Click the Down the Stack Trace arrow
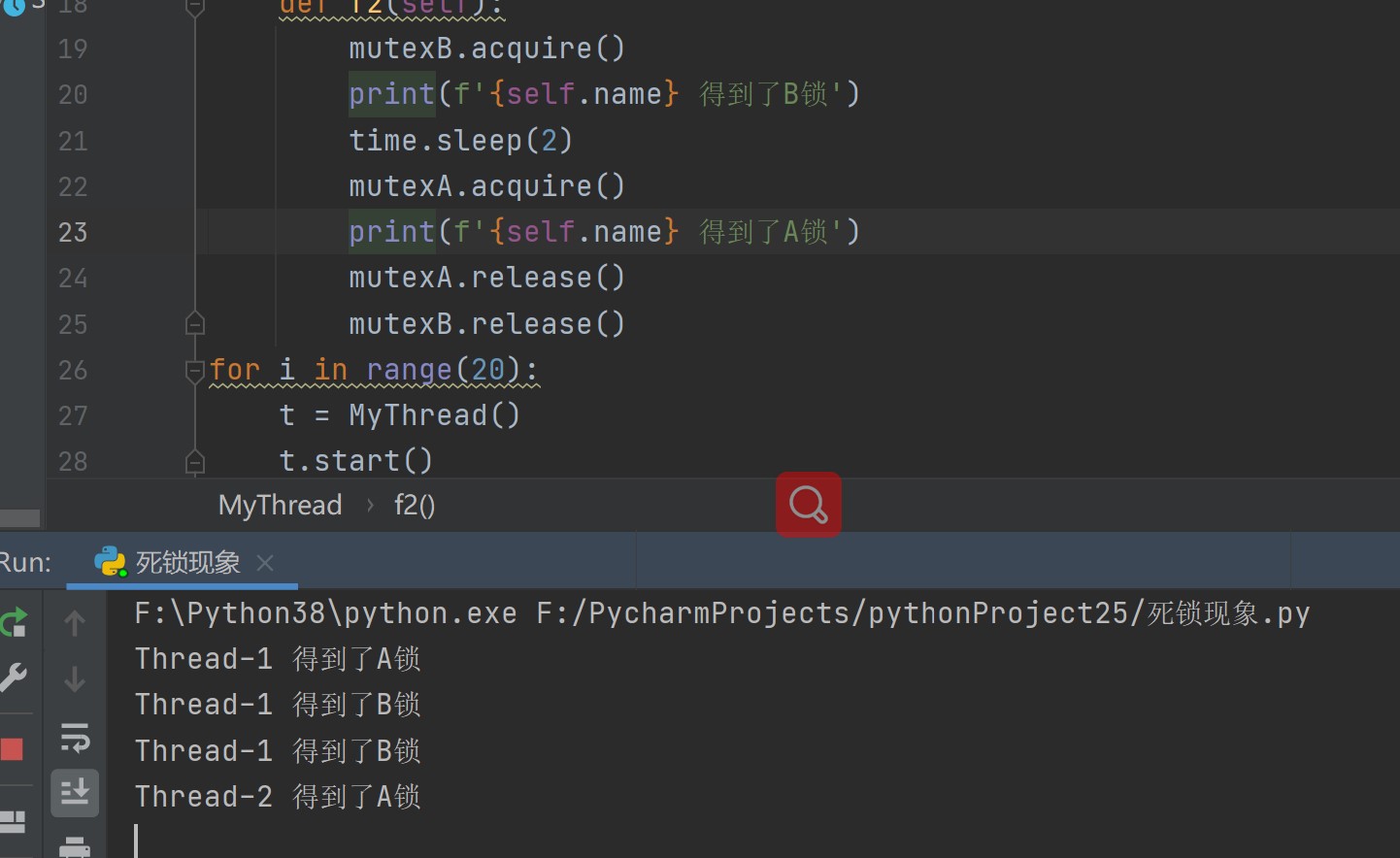This screenshot has height=858, width=1400. coord(75,679)
